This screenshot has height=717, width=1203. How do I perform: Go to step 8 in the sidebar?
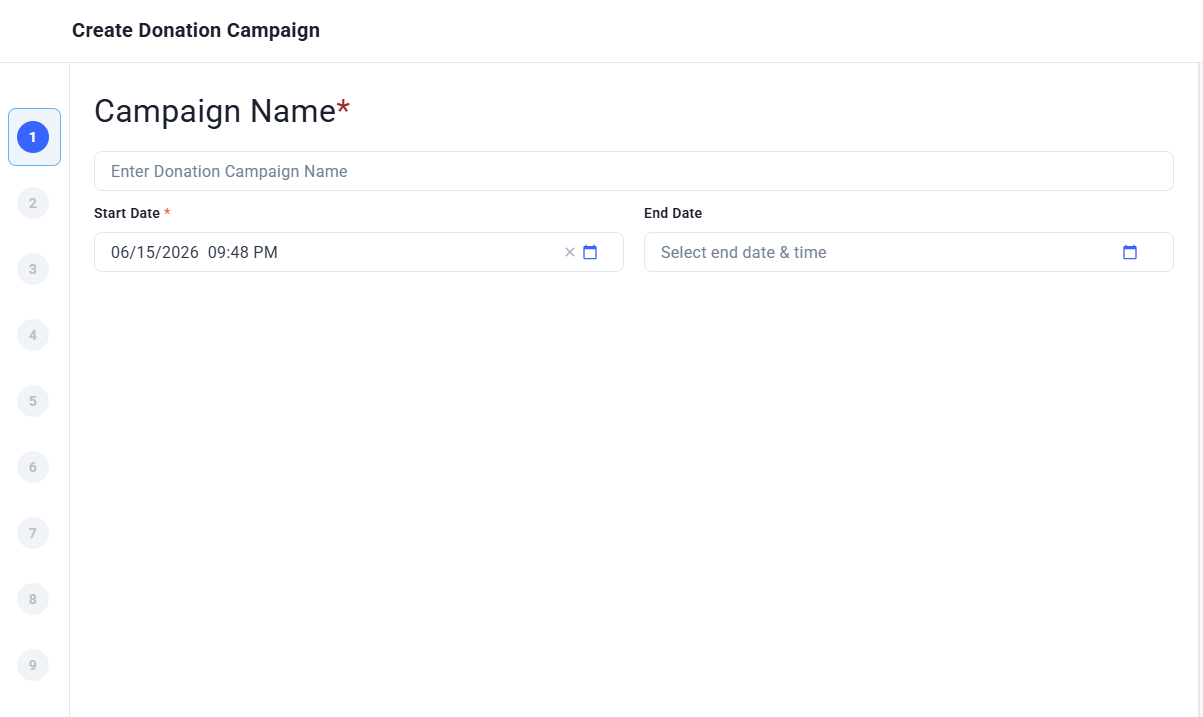[33, 599]
